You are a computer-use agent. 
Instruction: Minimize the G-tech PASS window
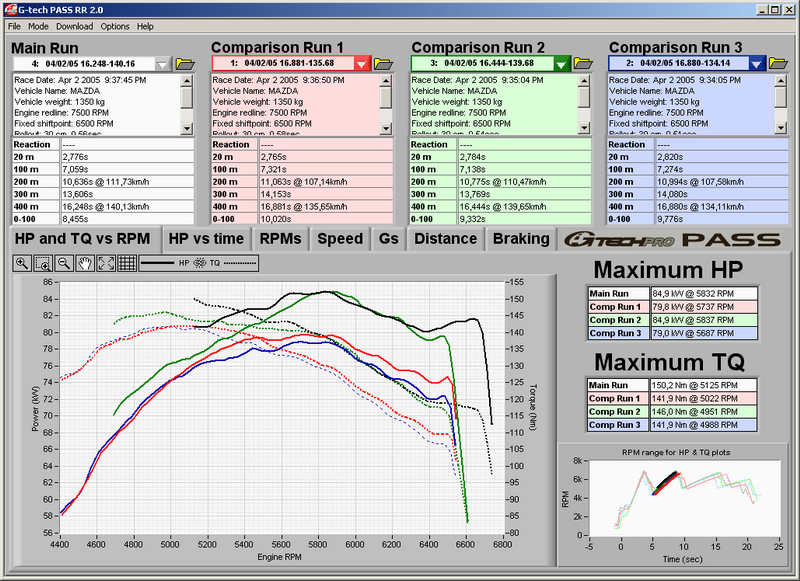pyautogui.click(x=763, y=10)
